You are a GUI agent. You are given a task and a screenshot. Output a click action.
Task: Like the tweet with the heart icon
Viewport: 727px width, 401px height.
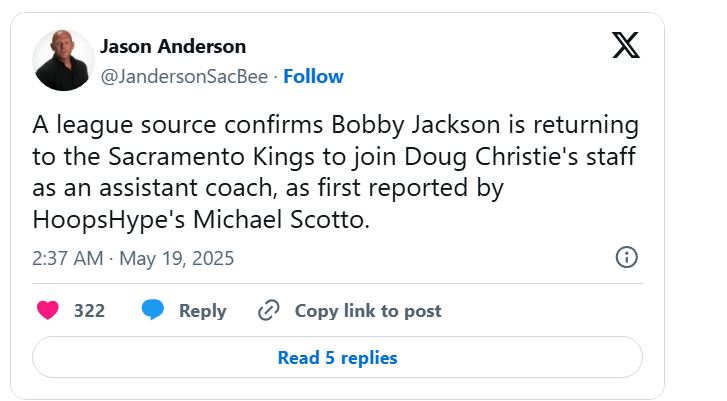(47, 311)
